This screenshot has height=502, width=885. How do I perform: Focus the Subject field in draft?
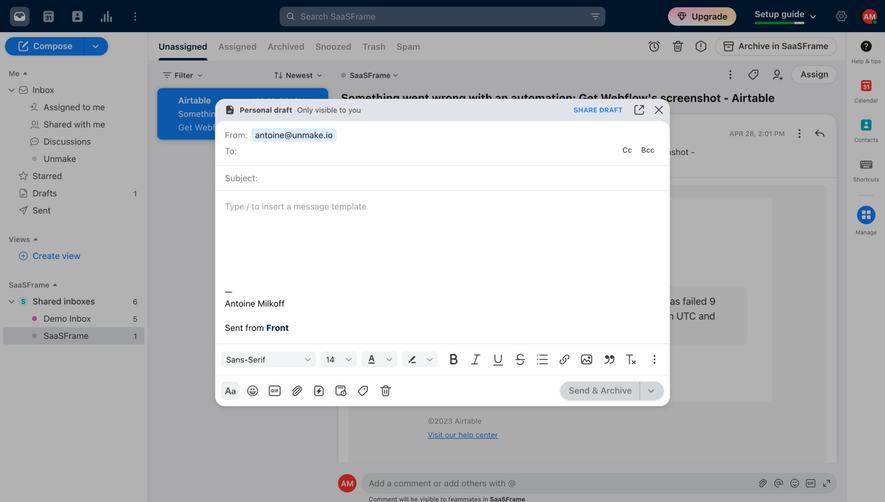(442, 178)
